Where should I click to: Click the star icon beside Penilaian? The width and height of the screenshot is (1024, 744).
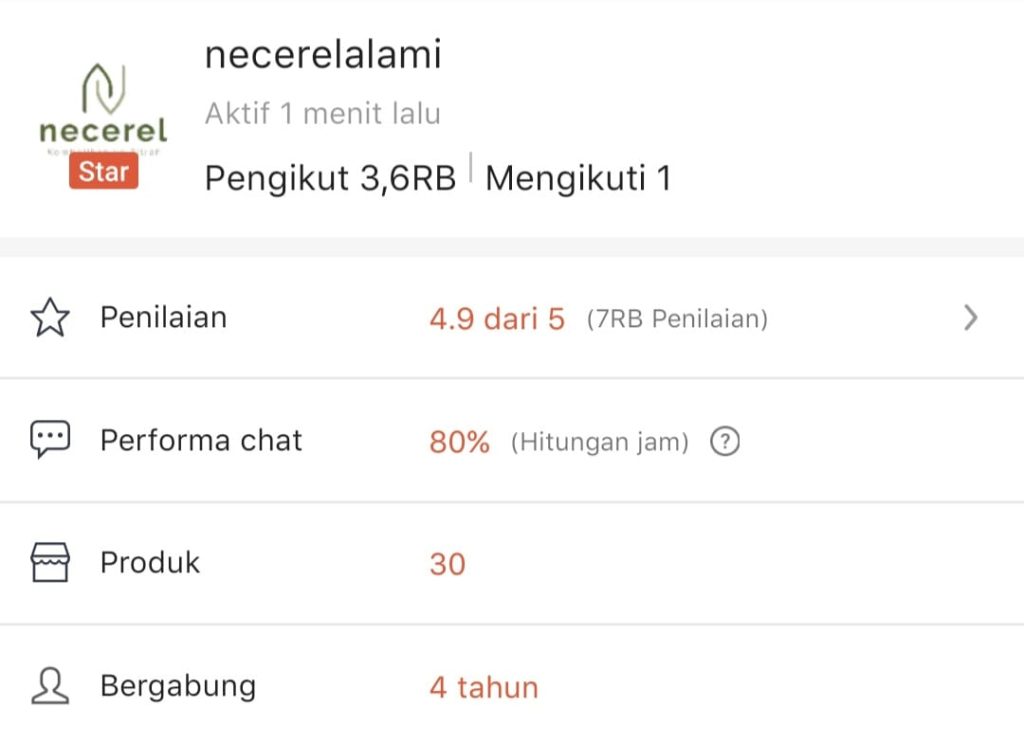50,318
